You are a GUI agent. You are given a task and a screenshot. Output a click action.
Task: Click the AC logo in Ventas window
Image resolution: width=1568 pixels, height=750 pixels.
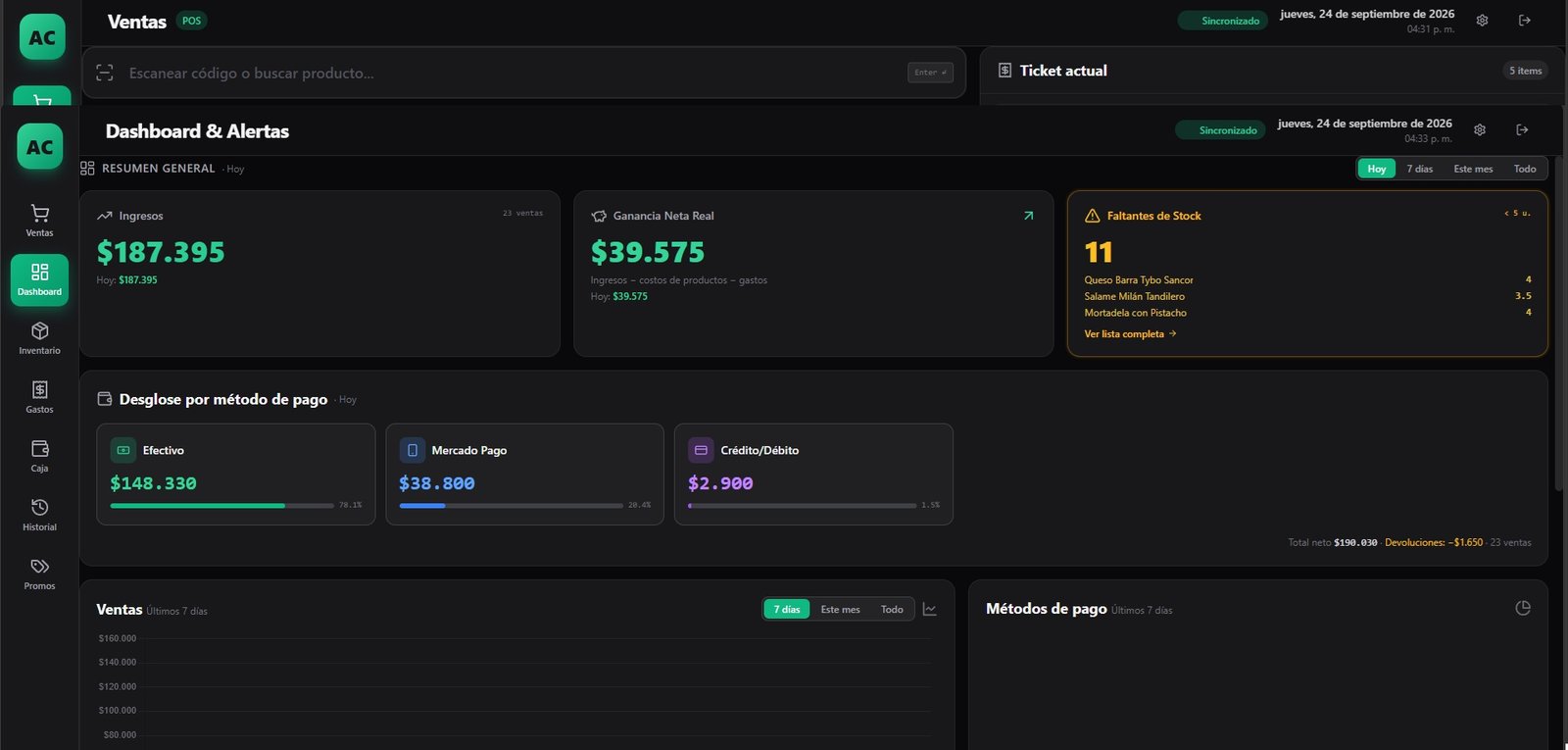tap(42, 37)
